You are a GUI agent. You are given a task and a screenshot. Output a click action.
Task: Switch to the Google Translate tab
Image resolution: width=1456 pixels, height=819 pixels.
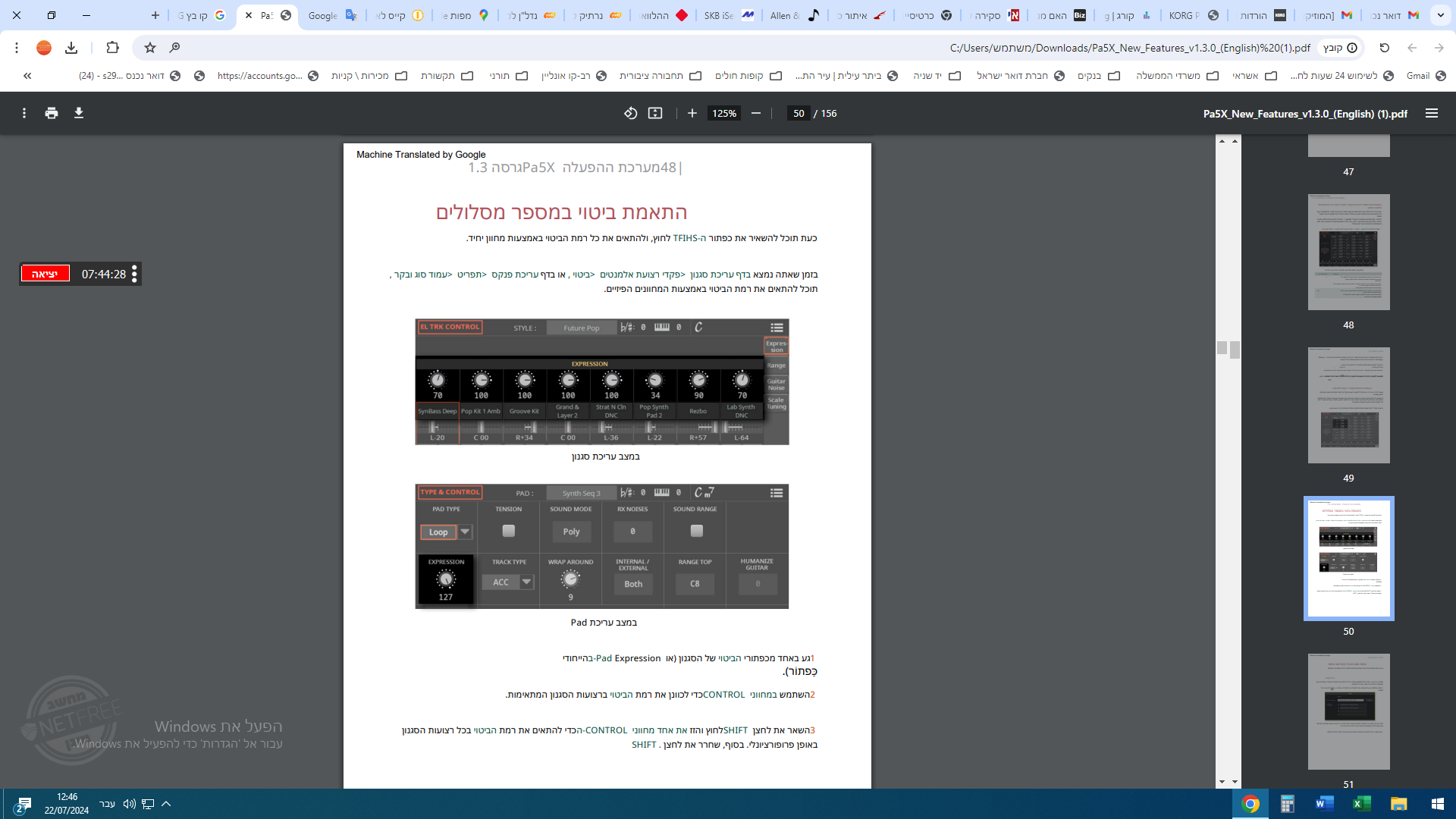333,15
